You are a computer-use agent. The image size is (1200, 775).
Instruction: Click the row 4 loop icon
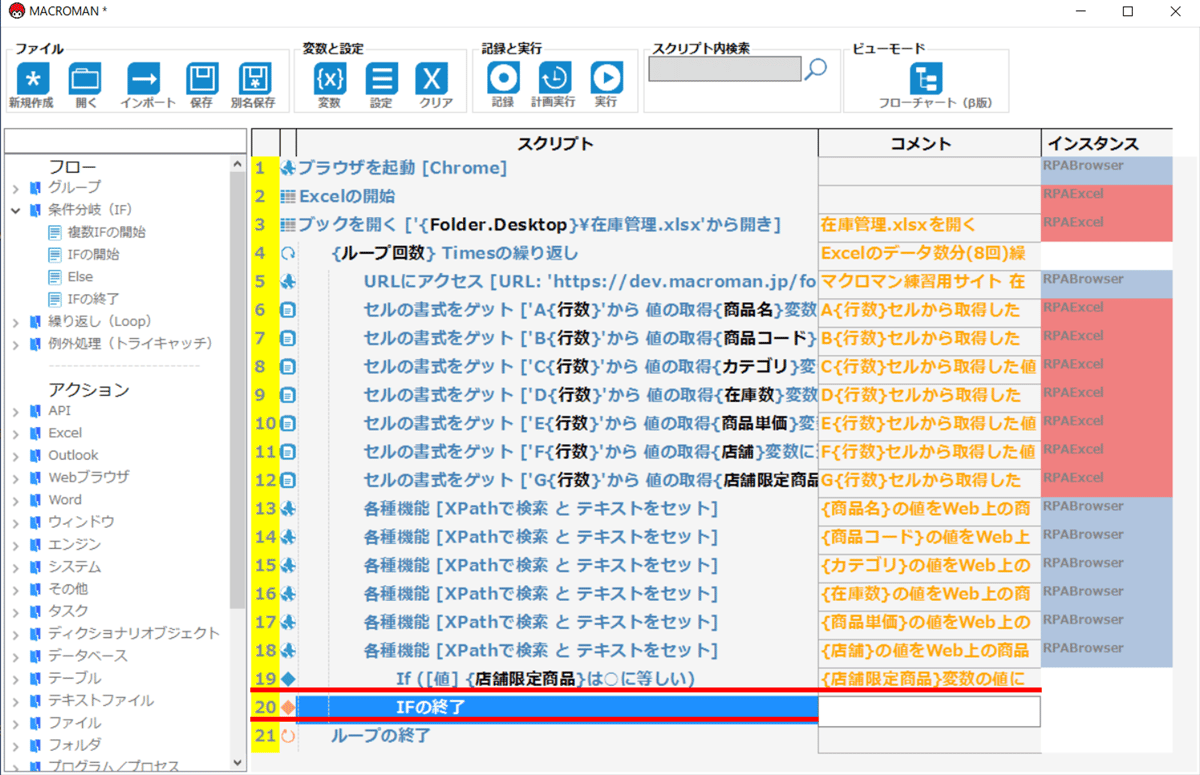point(288,253)
